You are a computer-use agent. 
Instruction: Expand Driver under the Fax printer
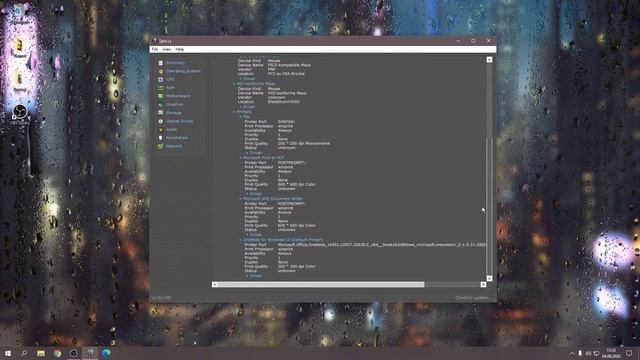click(x=247, y=153)
